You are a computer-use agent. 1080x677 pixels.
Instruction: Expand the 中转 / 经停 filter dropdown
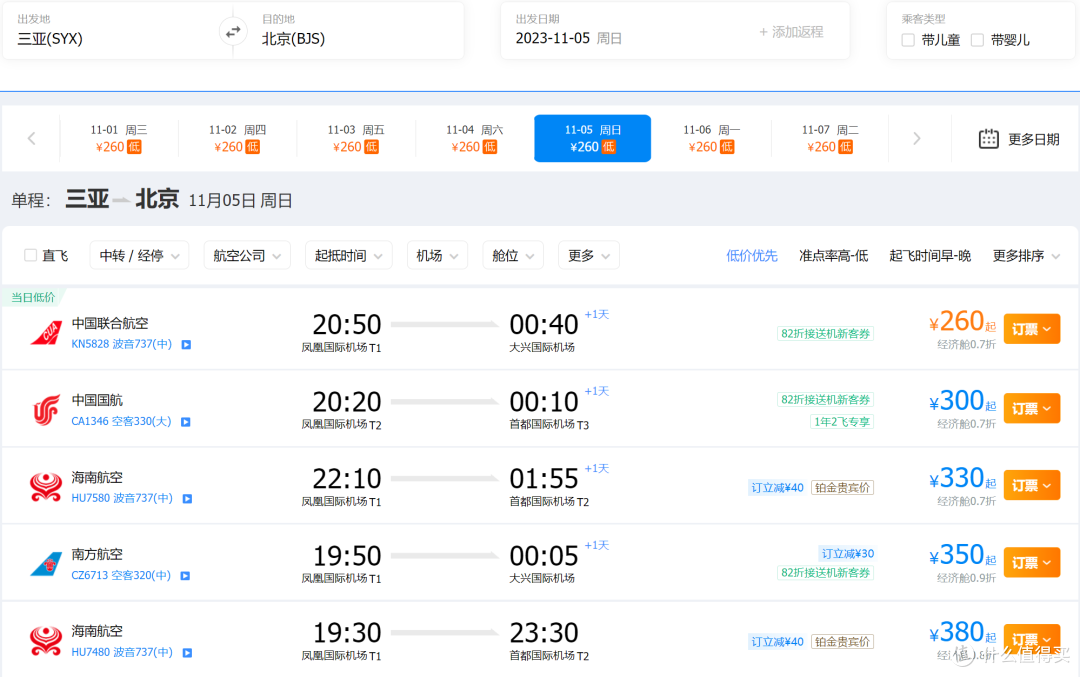pyautogui.click(x=139, y=256)
